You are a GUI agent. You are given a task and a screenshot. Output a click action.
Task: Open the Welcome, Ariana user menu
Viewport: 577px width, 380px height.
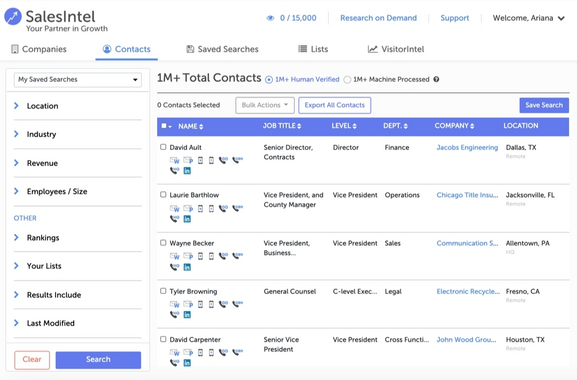click(x=528, y=18)
